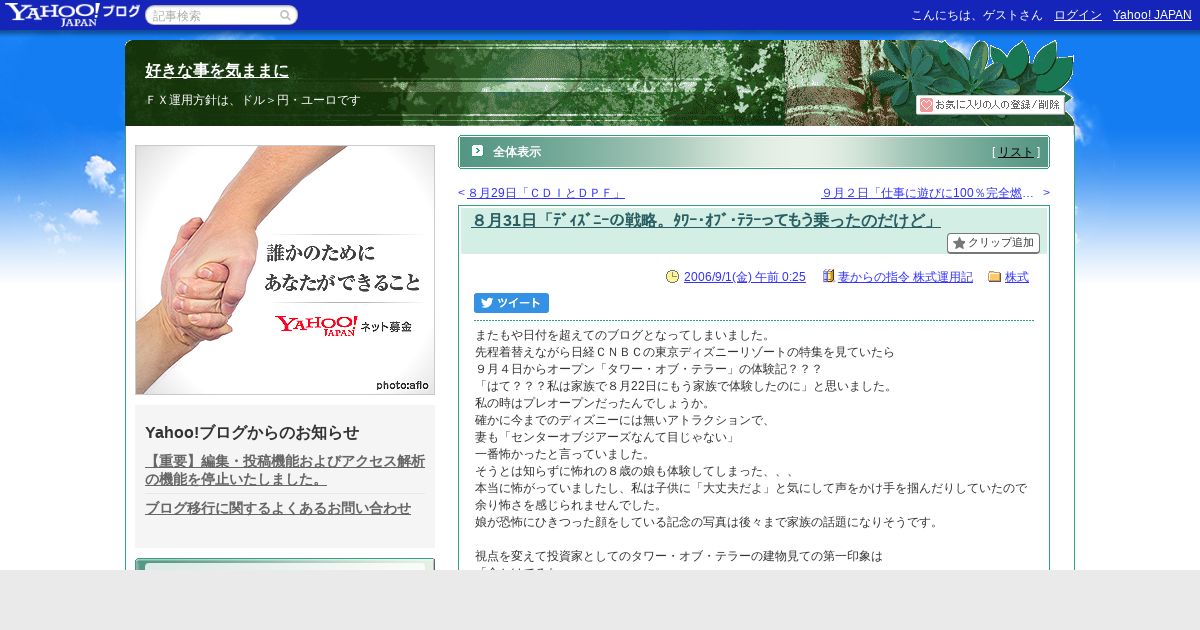Click the Twitter bird icon
Image resolution: width=1200 pixels, height=630 pixels.
tap(487, 303)
